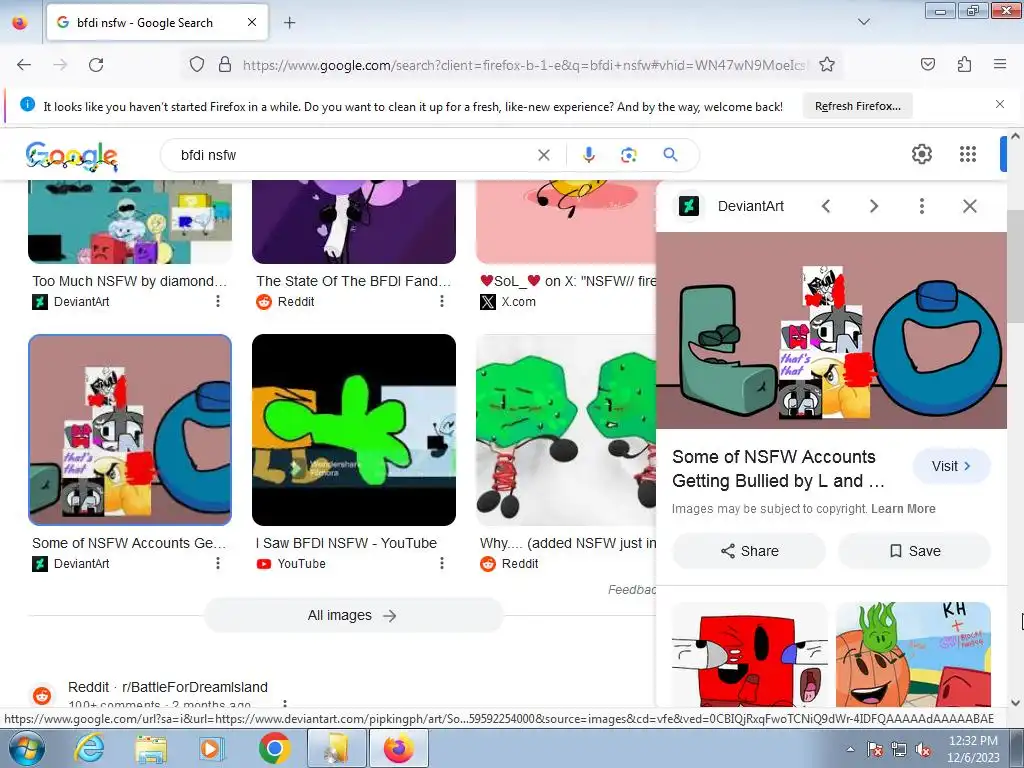This screenshot has width=1024, height=768.
Task: Show previous image in the preview panel
Action: point(825,206)
